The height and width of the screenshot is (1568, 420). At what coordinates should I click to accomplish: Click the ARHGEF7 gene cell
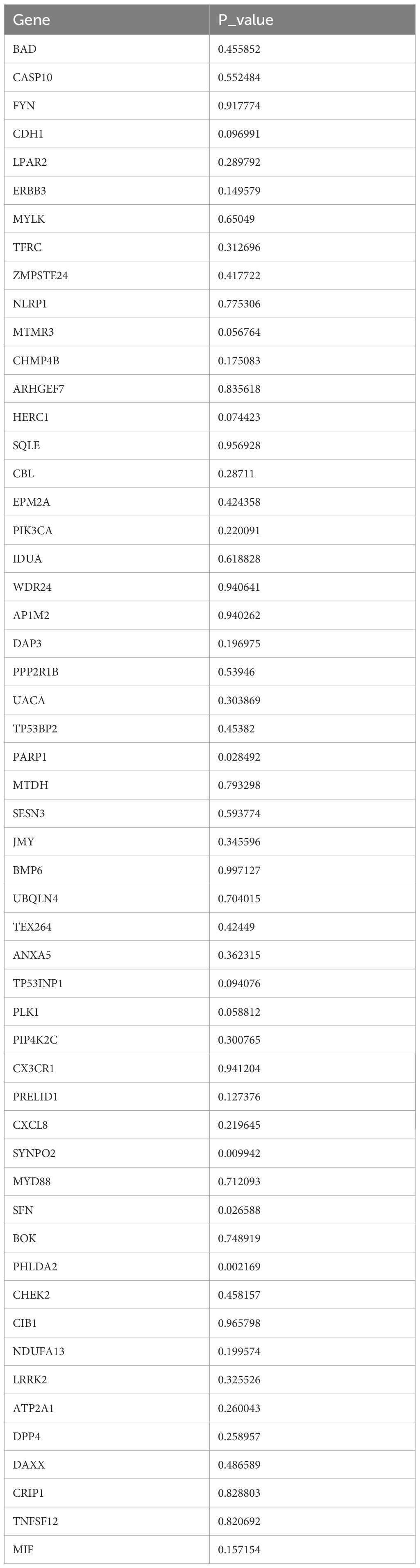pyautogui.click(x=39, y=389)
